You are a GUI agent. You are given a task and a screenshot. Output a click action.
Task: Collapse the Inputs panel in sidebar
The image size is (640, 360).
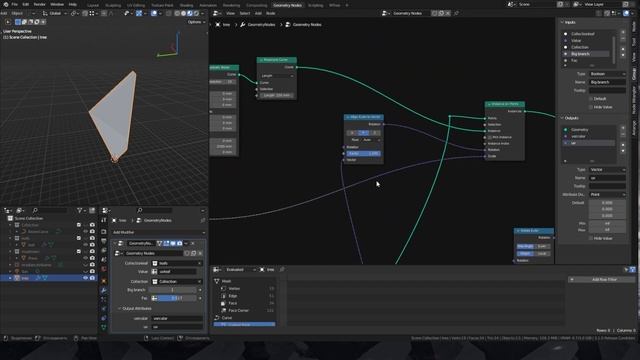[562, 22]
